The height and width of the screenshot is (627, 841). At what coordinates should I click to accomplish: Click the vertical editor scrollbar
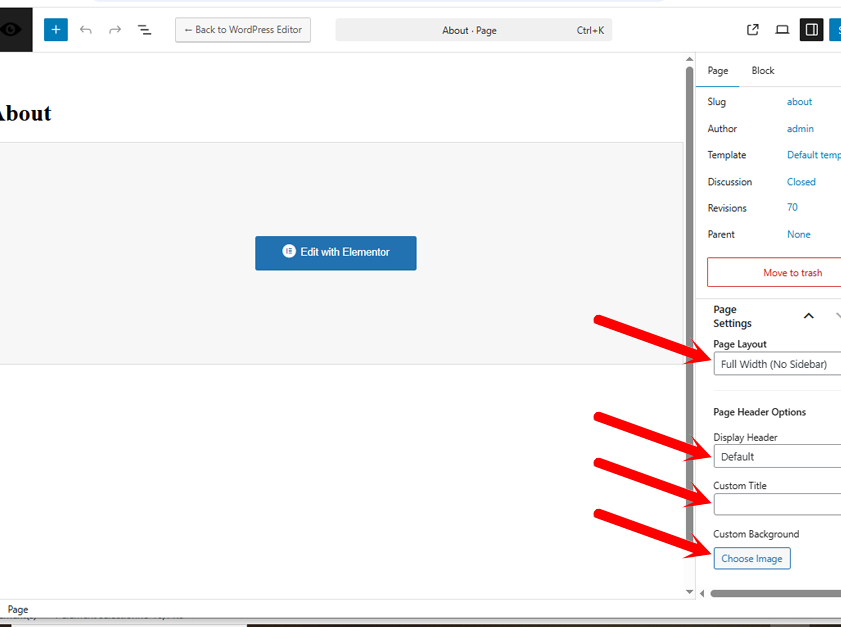point(689,300)
